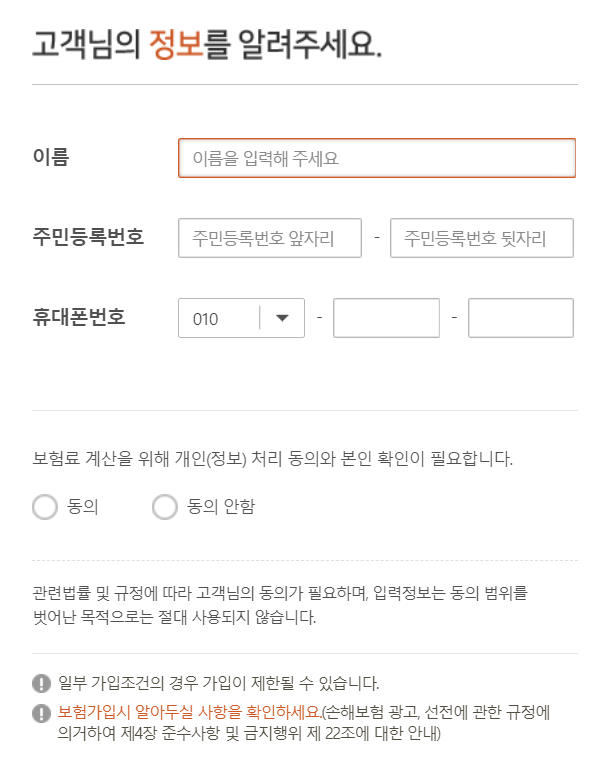Select the 동의 radio button

click(x=45, y=507)
